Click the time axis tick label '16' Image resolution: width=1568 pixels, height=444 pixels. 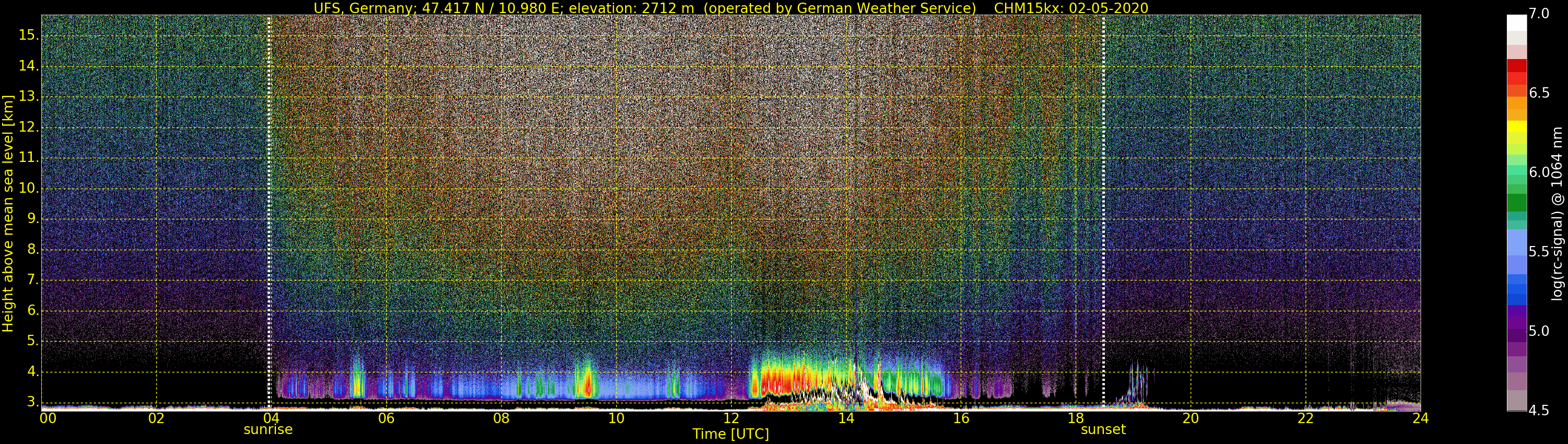click(961, 418)
